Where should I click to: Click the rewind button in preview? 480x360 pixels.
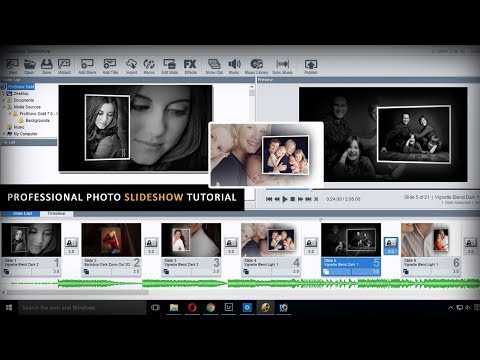[x=277, y=199]
